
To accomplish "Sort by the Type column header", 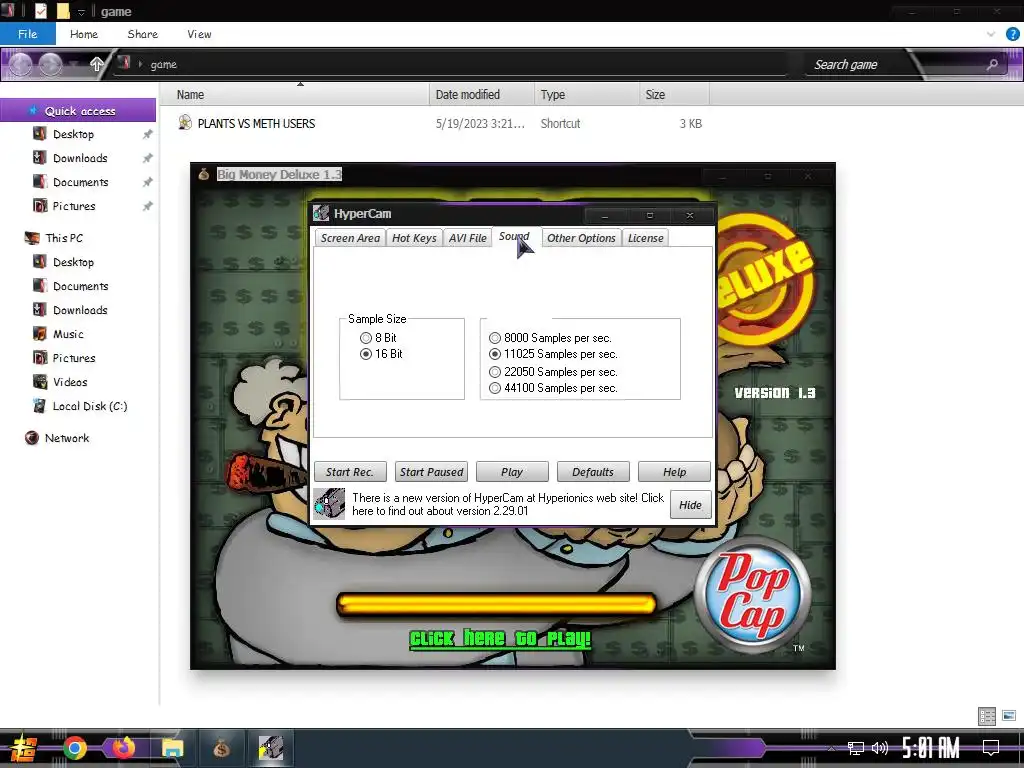I will [587, 95].
